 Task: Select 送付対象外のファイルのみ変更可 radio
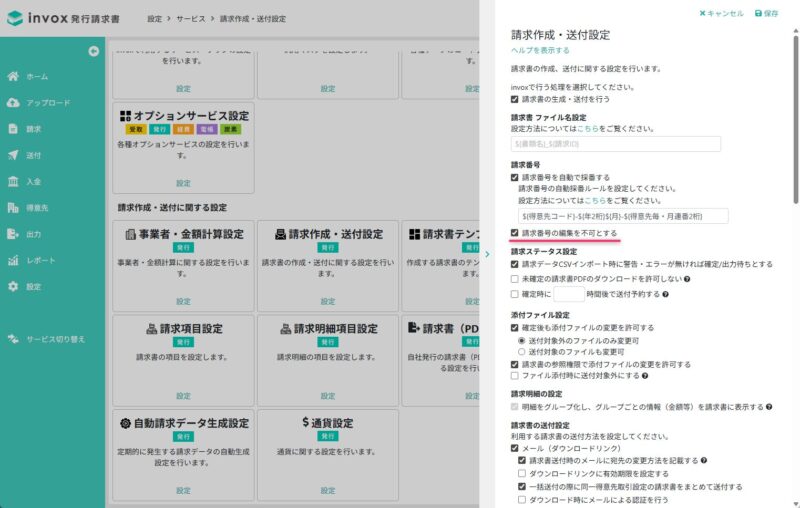click(x=521, y=341)
